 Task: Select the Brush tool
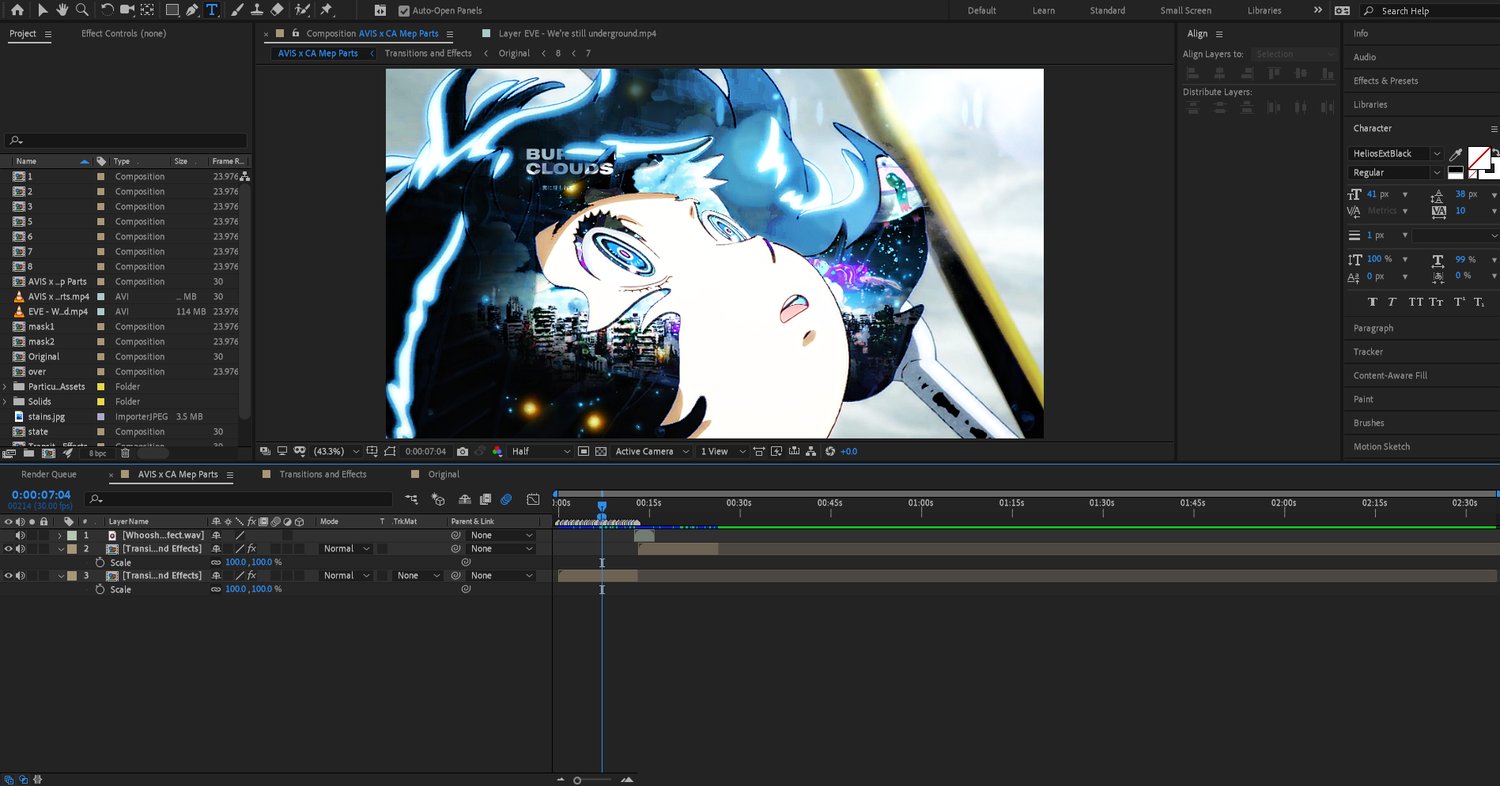(x=237, y=10)
